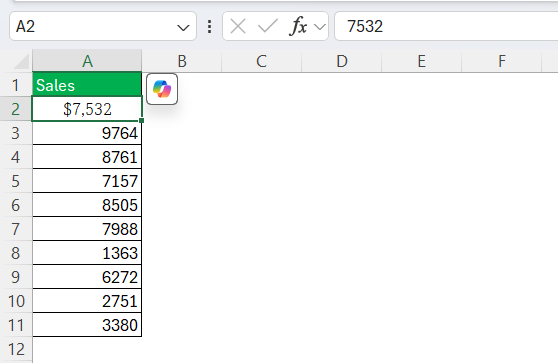Viewport: 558px width, 363px height.
Task: Click the formula bar containing 7532
Action: [446, 26]
